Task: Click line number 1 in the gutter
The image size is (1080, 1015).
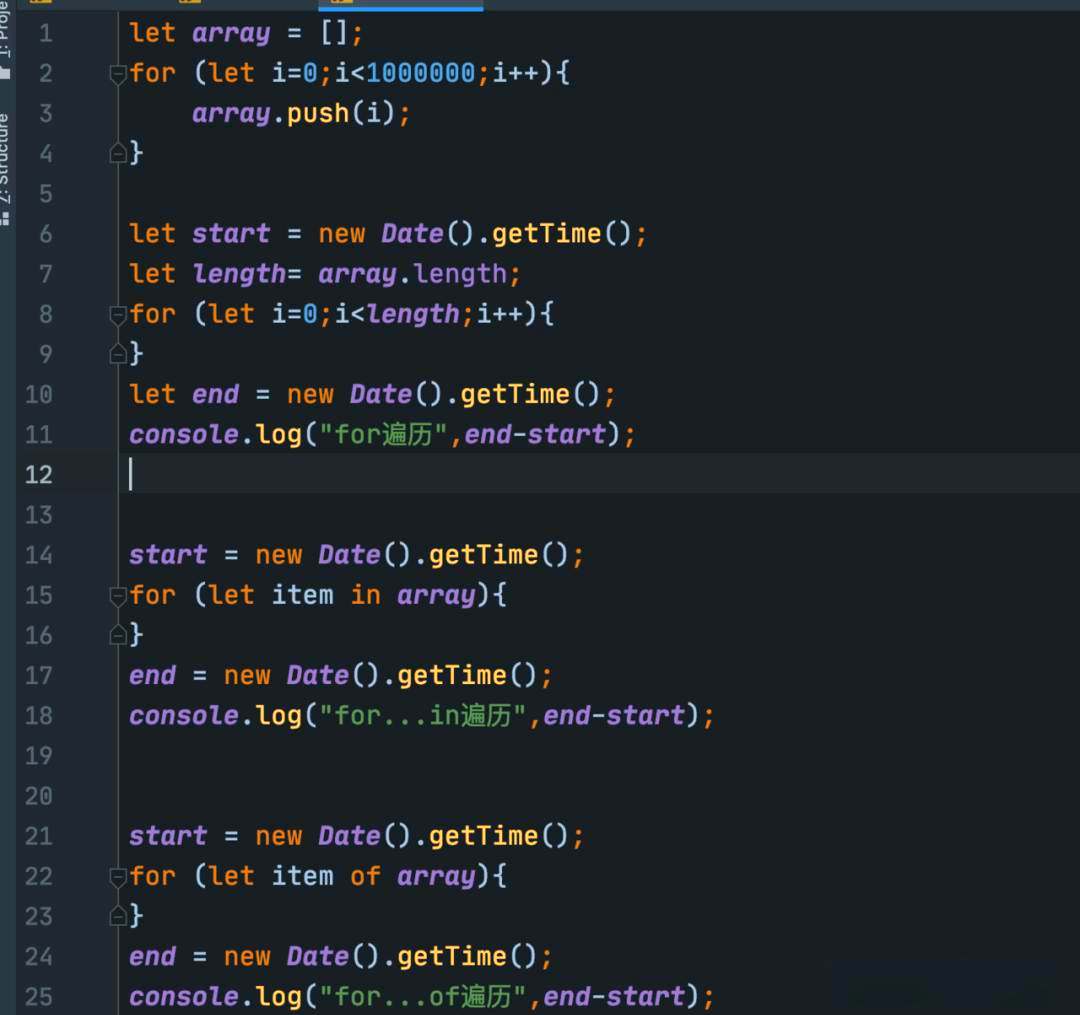Action: tap(45, 33)
